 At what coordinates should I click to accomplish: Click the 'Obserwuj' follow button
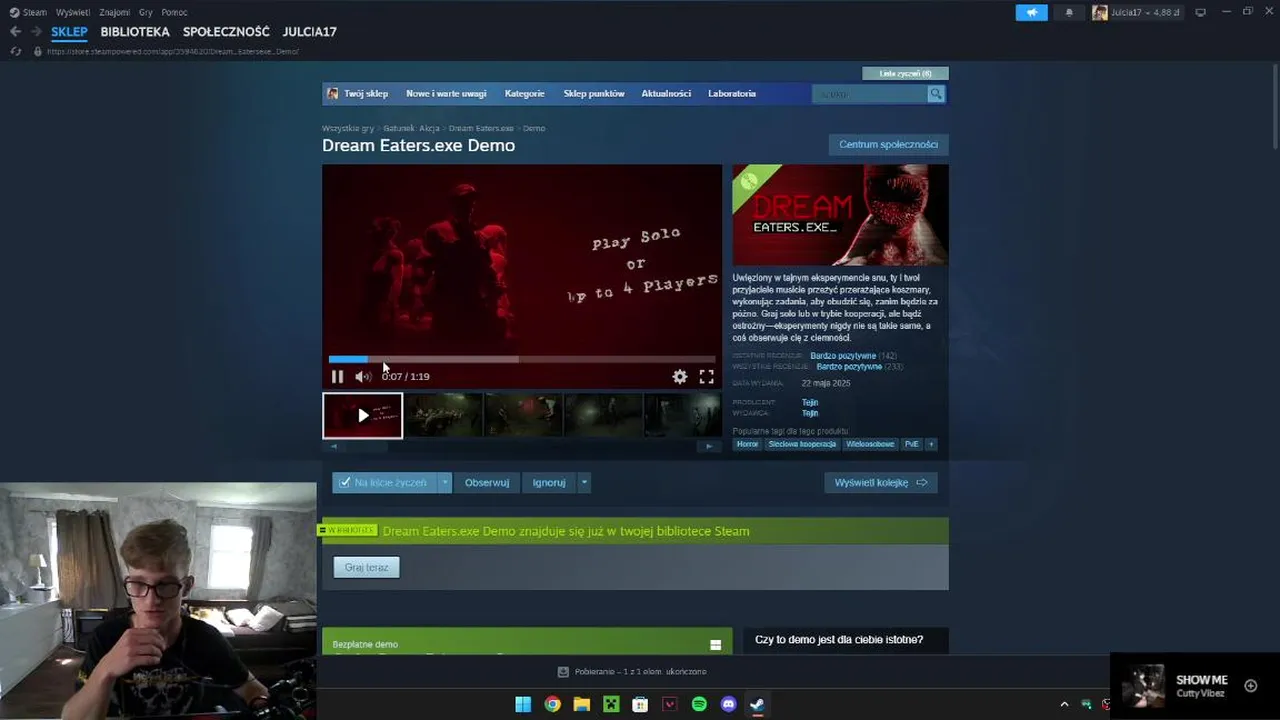[487, 482]
